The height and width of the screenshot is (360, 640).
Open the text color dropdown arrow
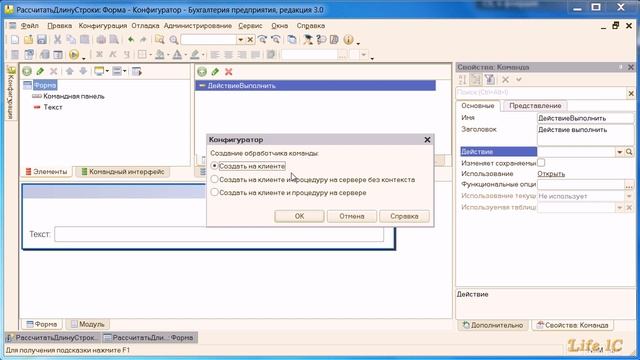pos(186,55)
